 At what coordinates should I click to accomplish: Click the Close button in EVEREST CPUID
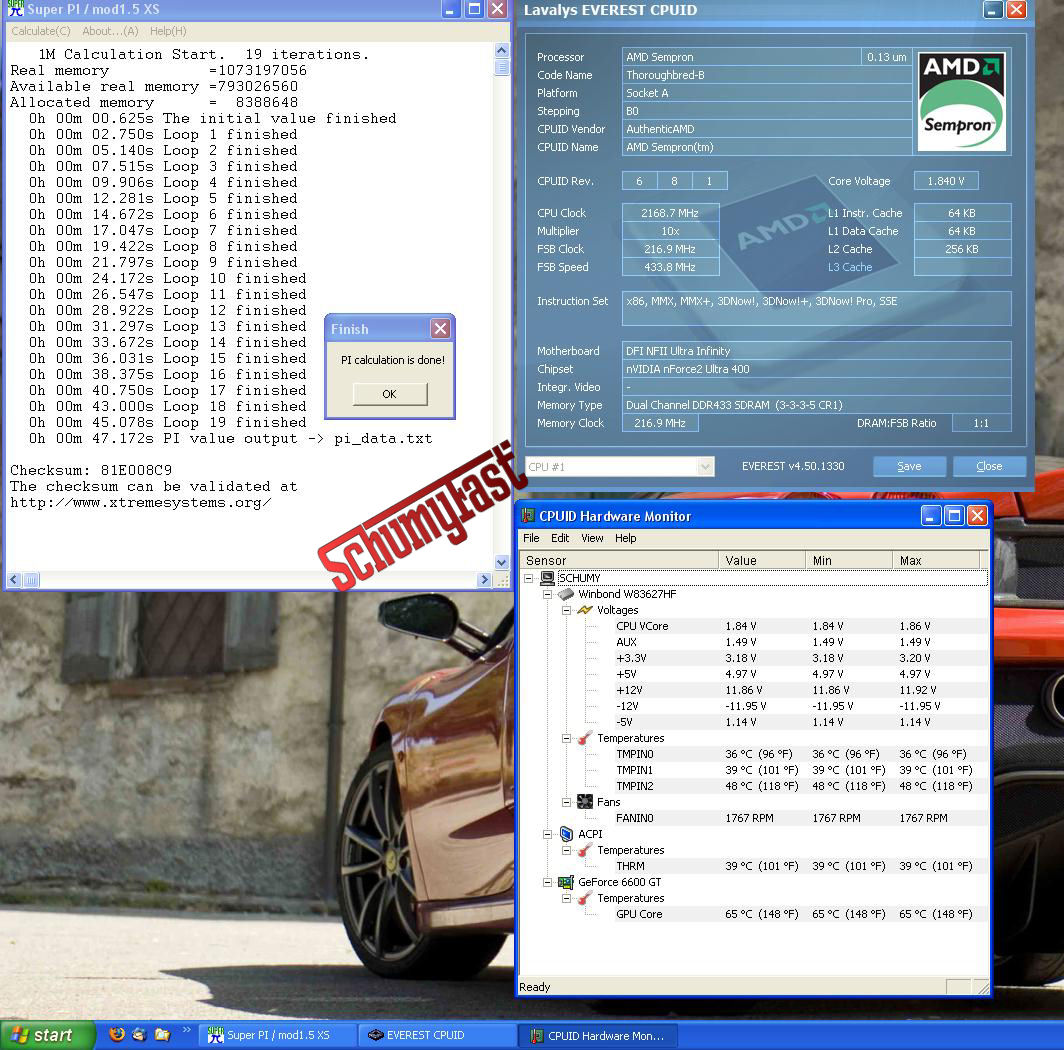click(x=989, y=466)
